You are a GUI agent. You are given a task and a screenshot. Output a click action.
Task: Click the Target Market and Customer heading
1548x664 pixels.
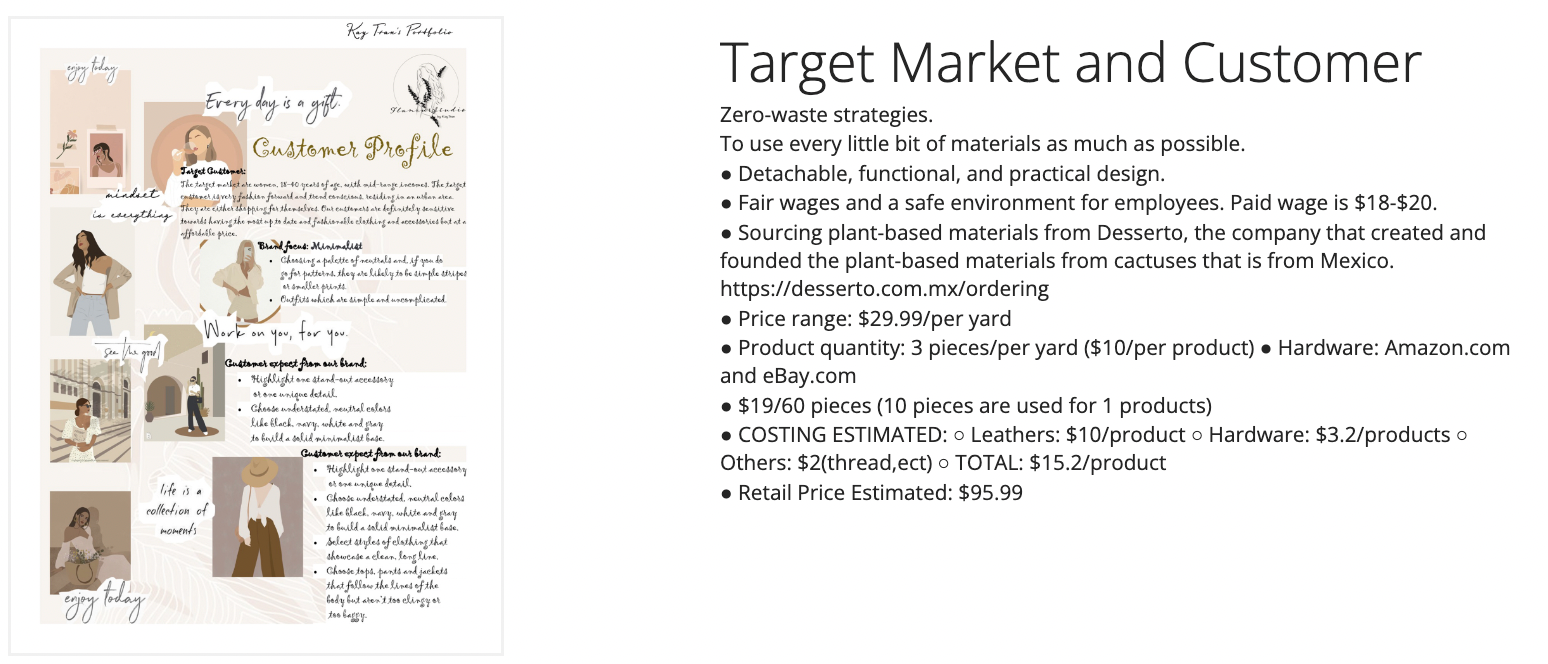[x=1070, y=62]
